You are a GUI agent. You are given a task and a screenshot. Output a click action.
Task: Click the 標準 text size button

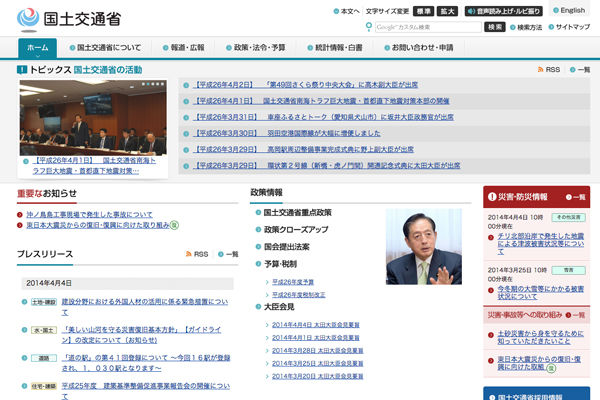[x=423, y=11]
